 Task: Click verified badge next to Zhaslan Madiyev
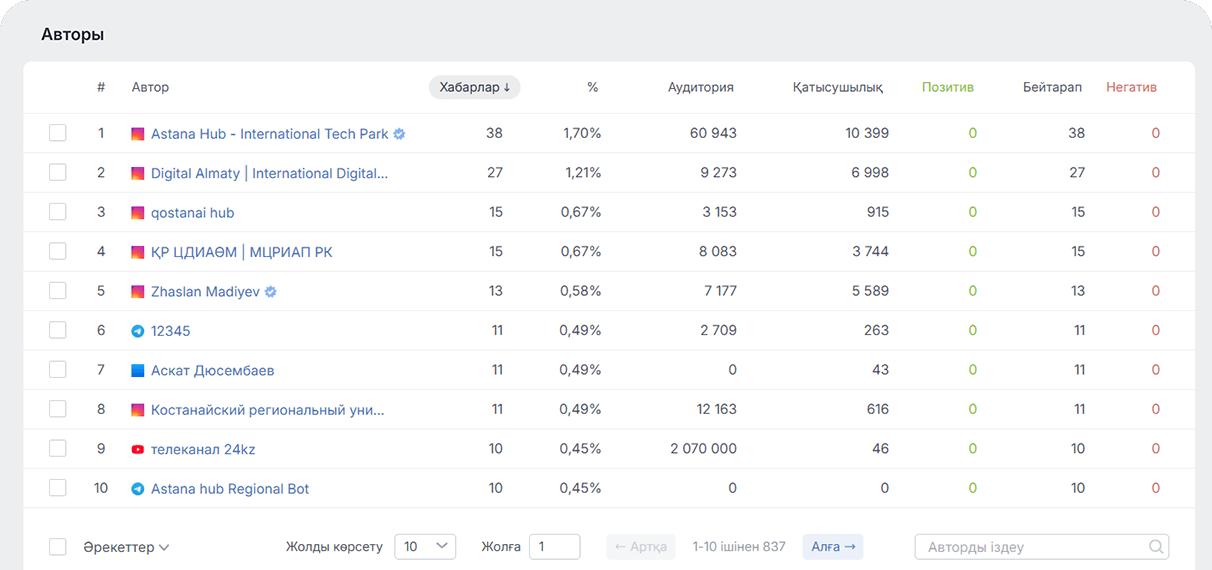[x=270, y=292]
